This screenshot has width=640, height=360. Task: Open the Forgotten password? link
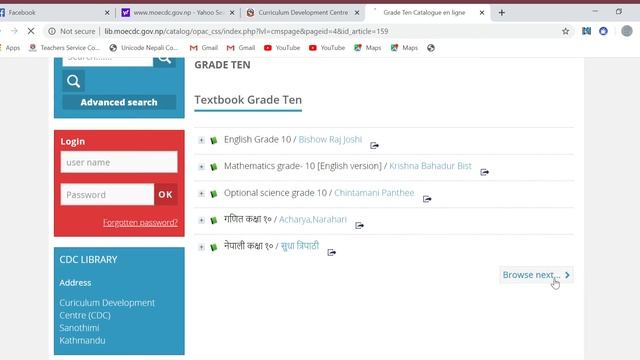click(x=140, y=222)
